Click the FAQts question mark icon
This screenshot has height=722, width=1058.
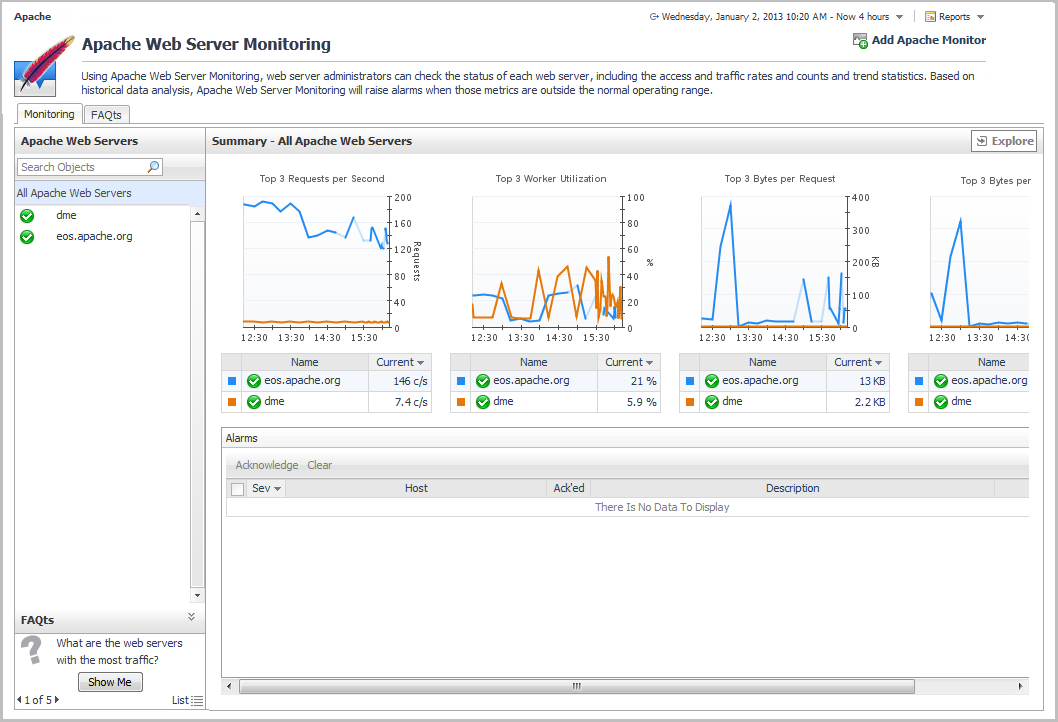[x=32, y=649]
